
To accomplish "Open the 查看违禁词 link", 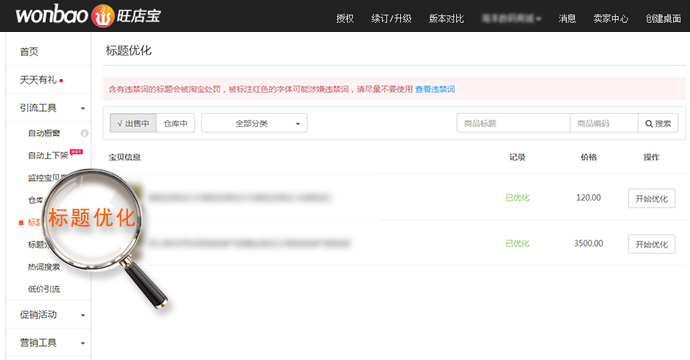I will pos(435,89).
